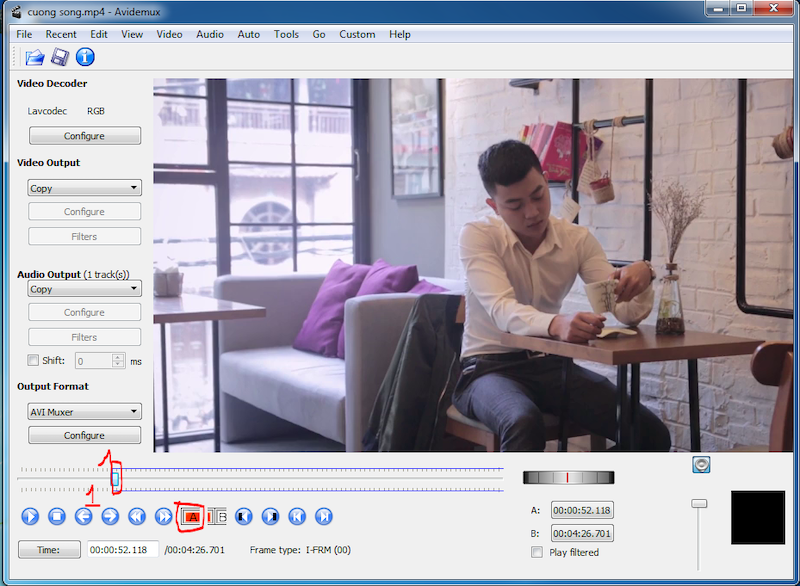Jump to previous keyframe using double-arrow icon
800x586 pixels.
(x=135, y=516)
